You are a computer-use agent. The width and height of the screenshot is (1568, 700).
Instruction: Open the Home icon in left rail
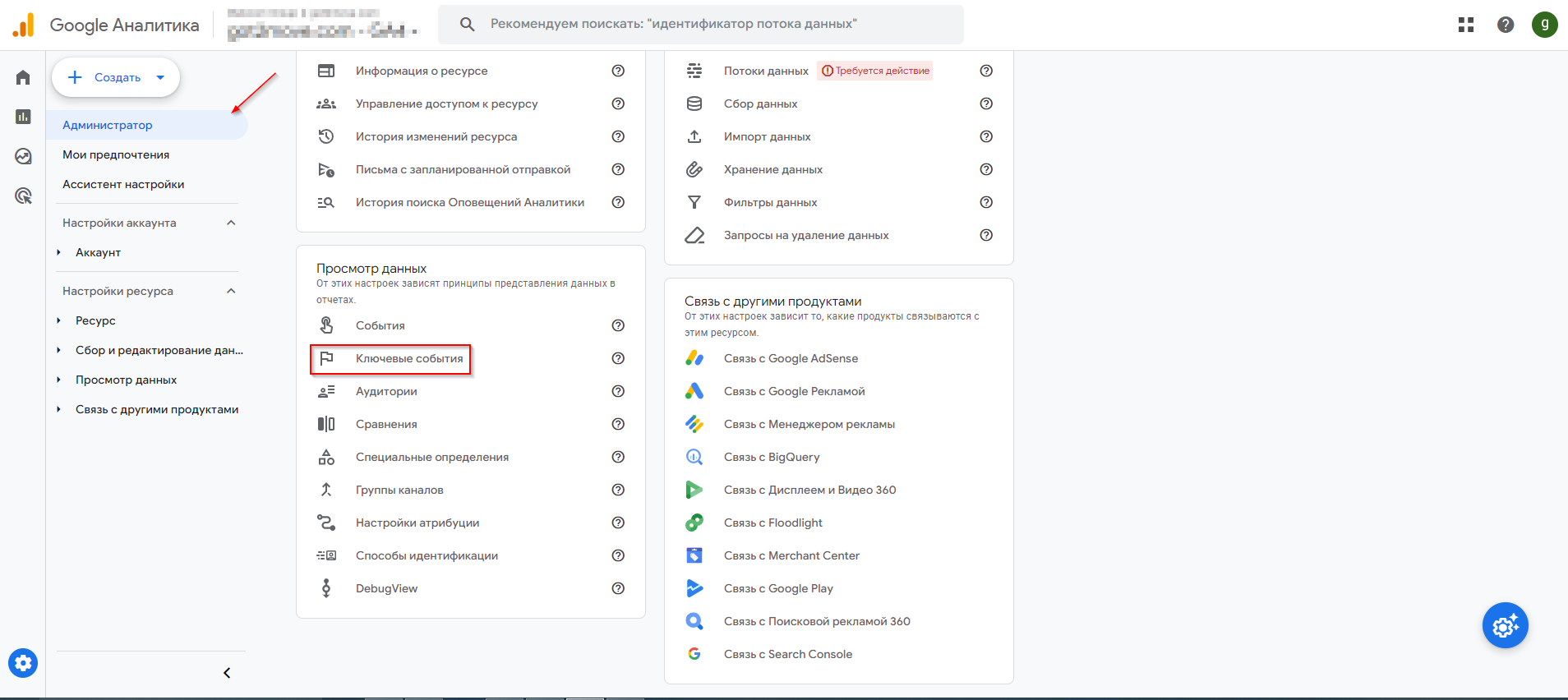click(23, 77)
